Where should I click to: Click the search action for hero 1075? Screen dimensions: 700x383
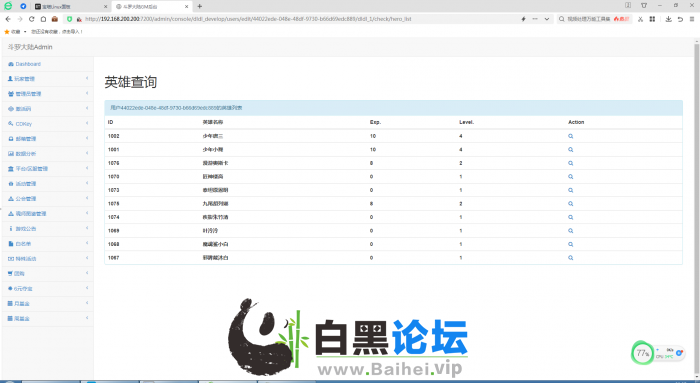(571, 204)
